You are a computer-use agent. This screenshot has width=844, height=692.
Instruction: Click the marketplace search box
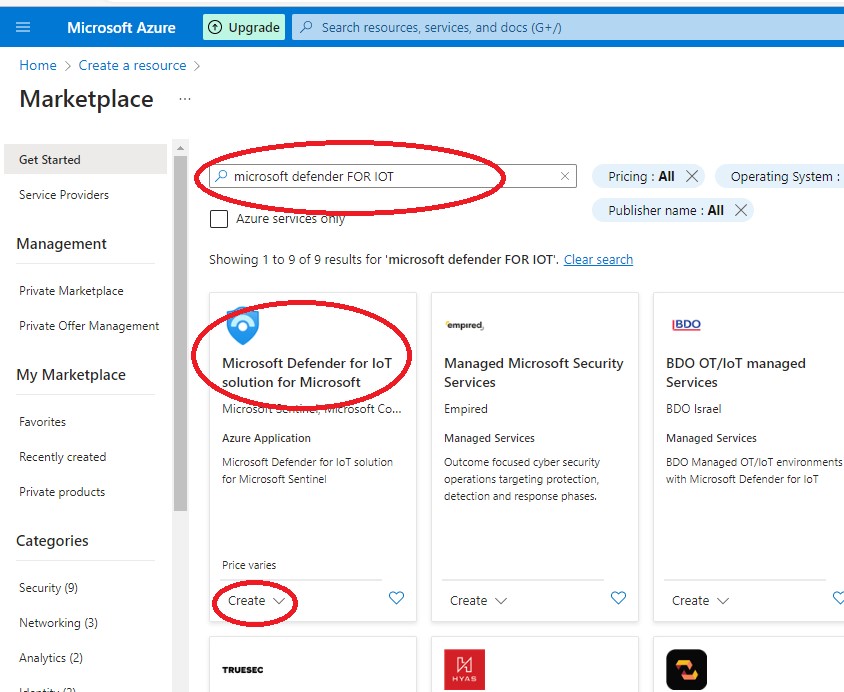coord(393,176)
